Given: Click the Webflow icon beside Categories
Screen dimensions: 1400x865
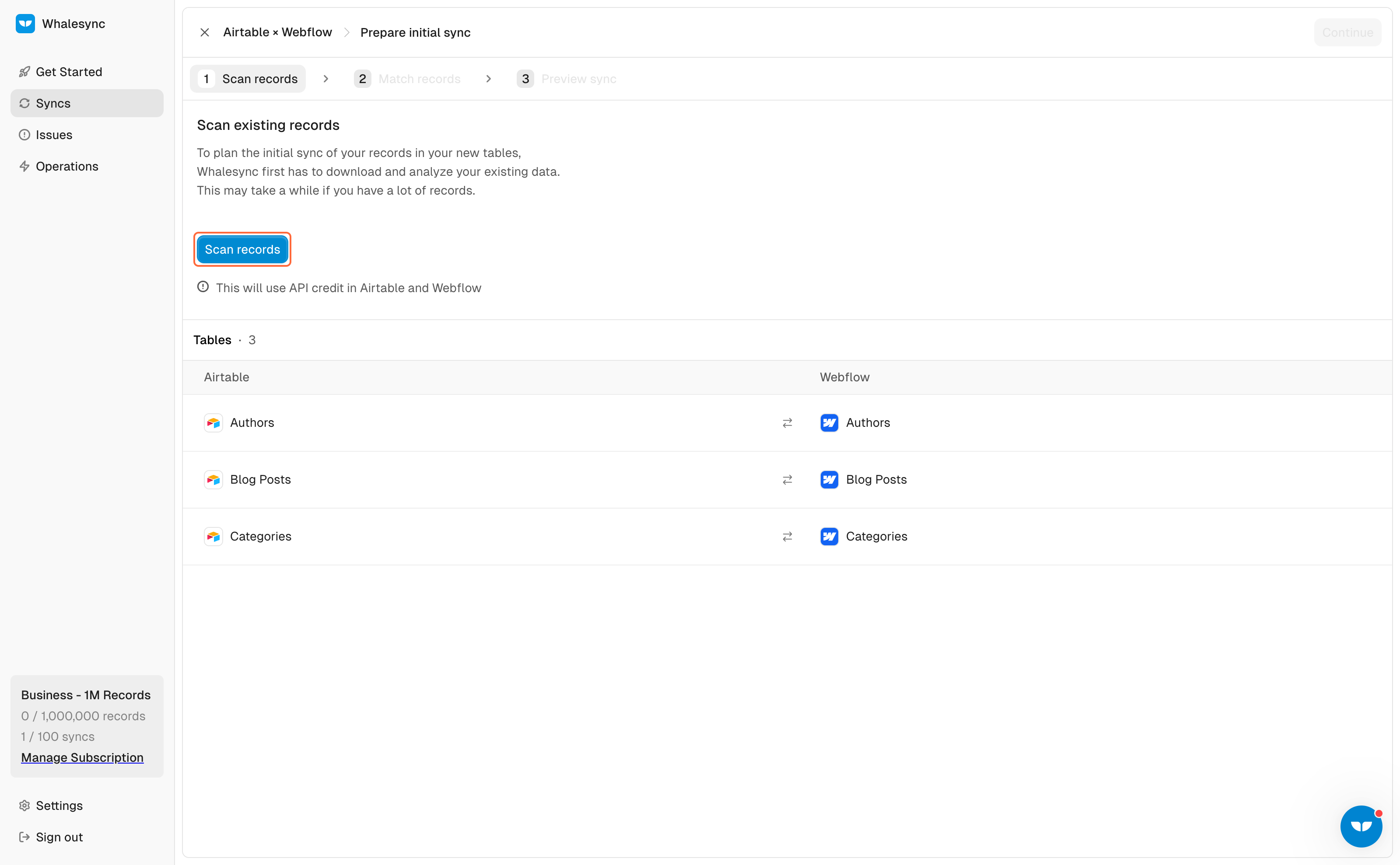Looking at the screenshot, I should [829, 536].
